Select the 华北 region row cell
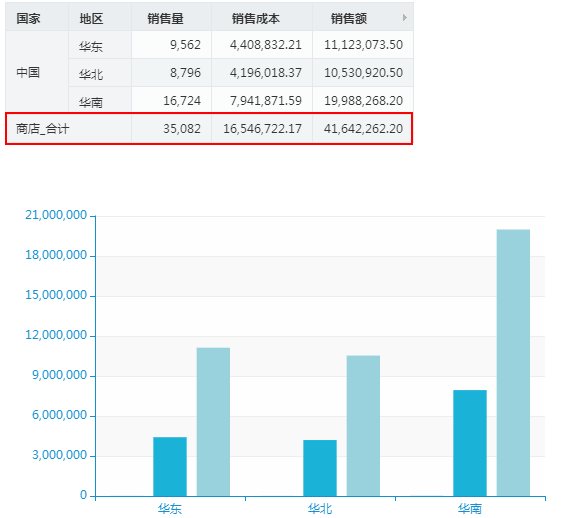 [x=100, y=73]
